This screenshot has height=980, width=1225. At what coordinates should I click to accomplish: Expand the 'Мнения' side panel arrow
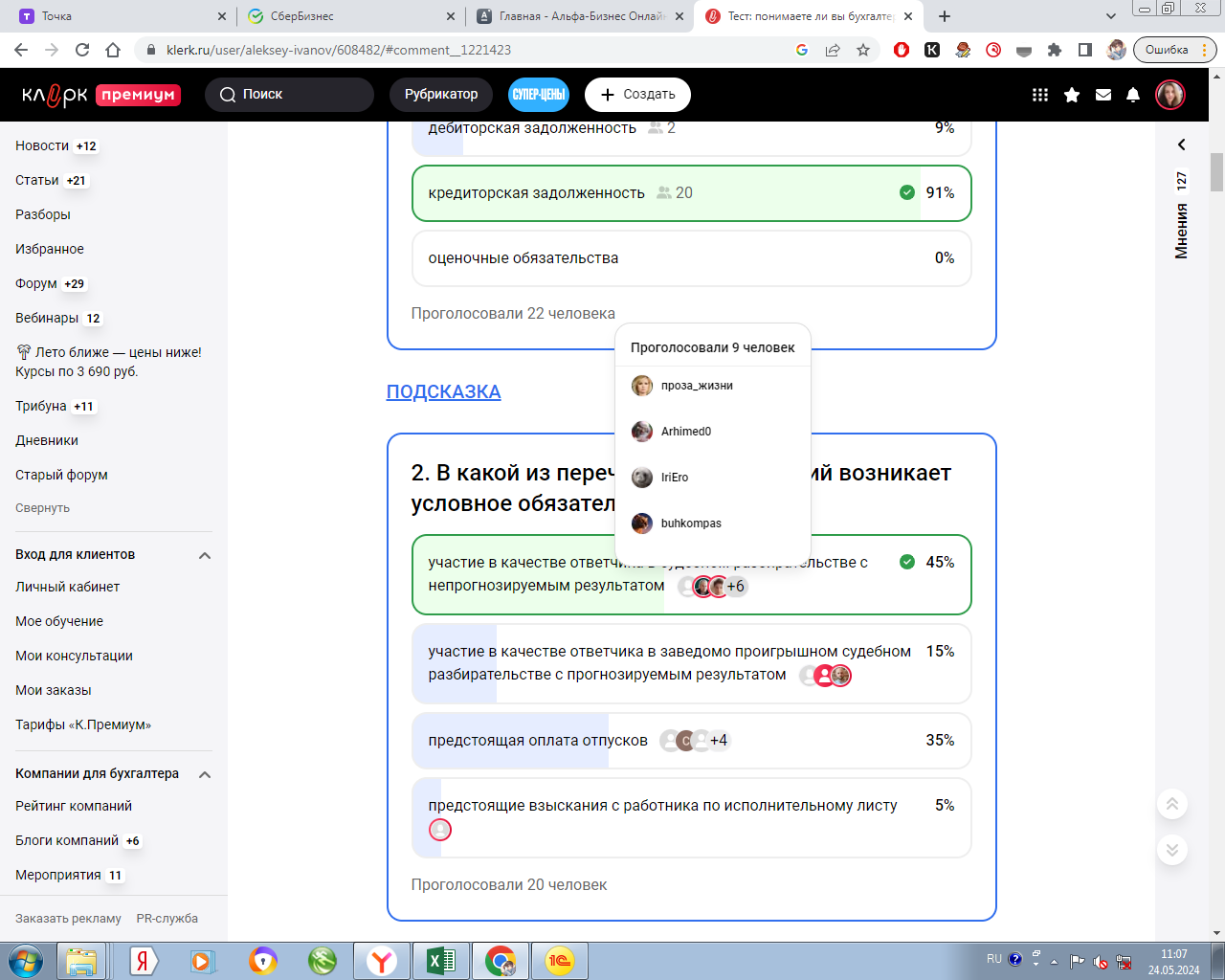point(1182,145)
